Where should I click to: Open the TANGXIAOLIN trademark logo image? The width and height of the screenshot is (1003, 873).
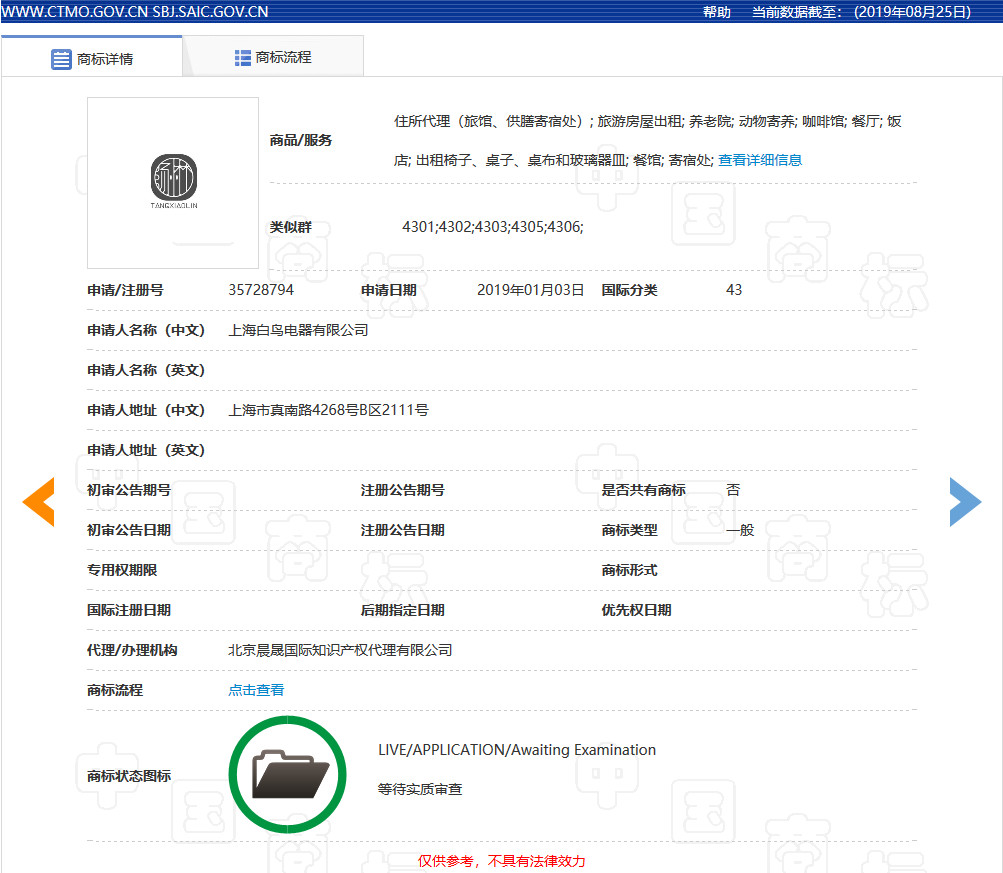tap(172, 183)
